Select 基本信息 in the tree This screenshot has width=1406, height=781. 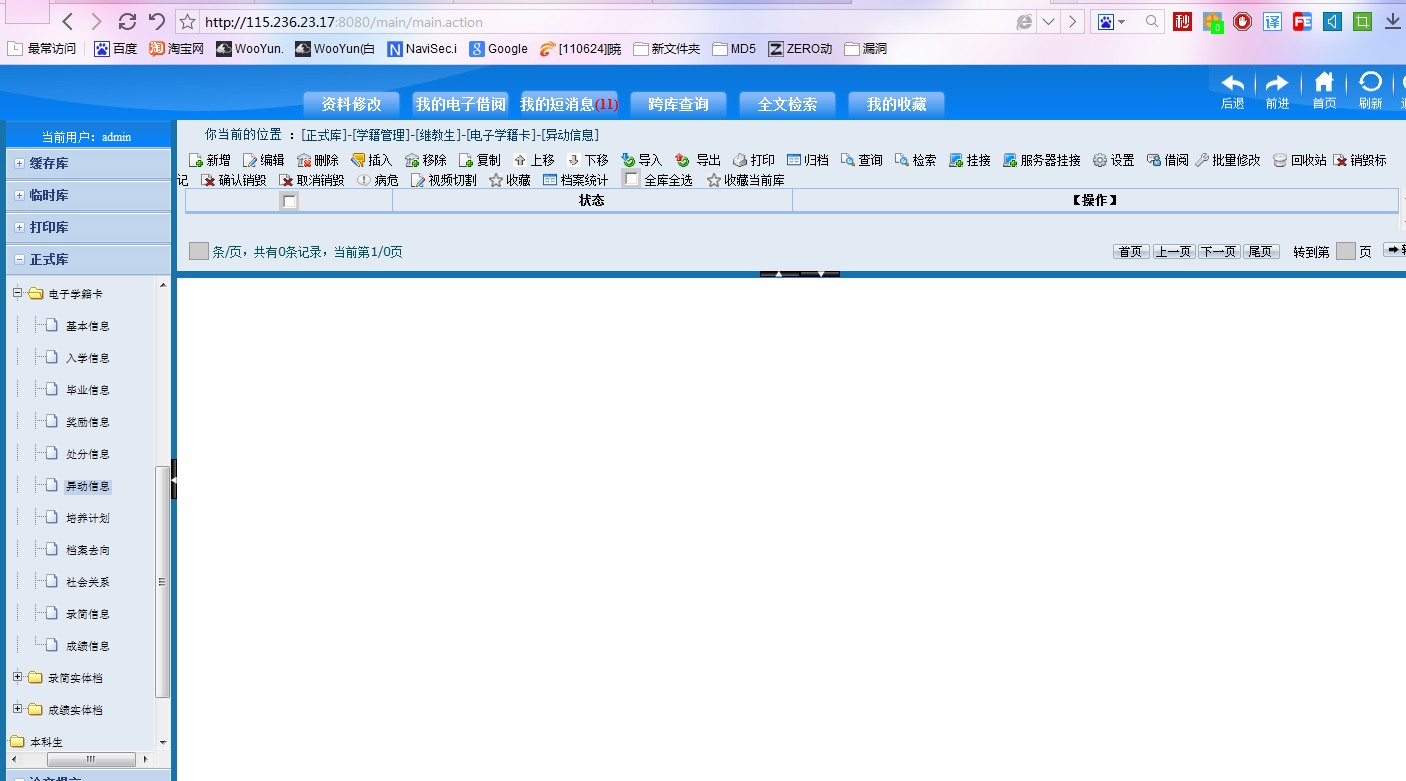(88, 326)
